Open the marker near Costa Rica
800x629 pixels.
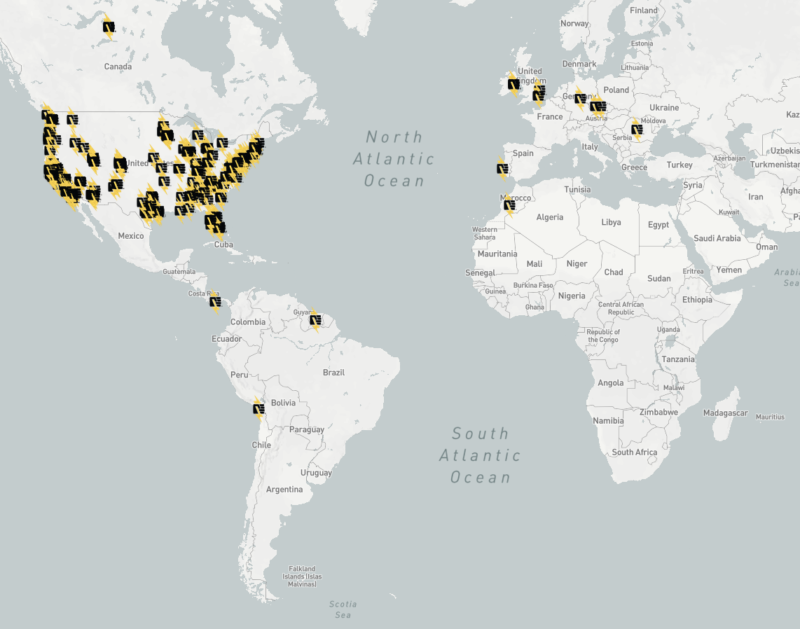coord(214,299)
